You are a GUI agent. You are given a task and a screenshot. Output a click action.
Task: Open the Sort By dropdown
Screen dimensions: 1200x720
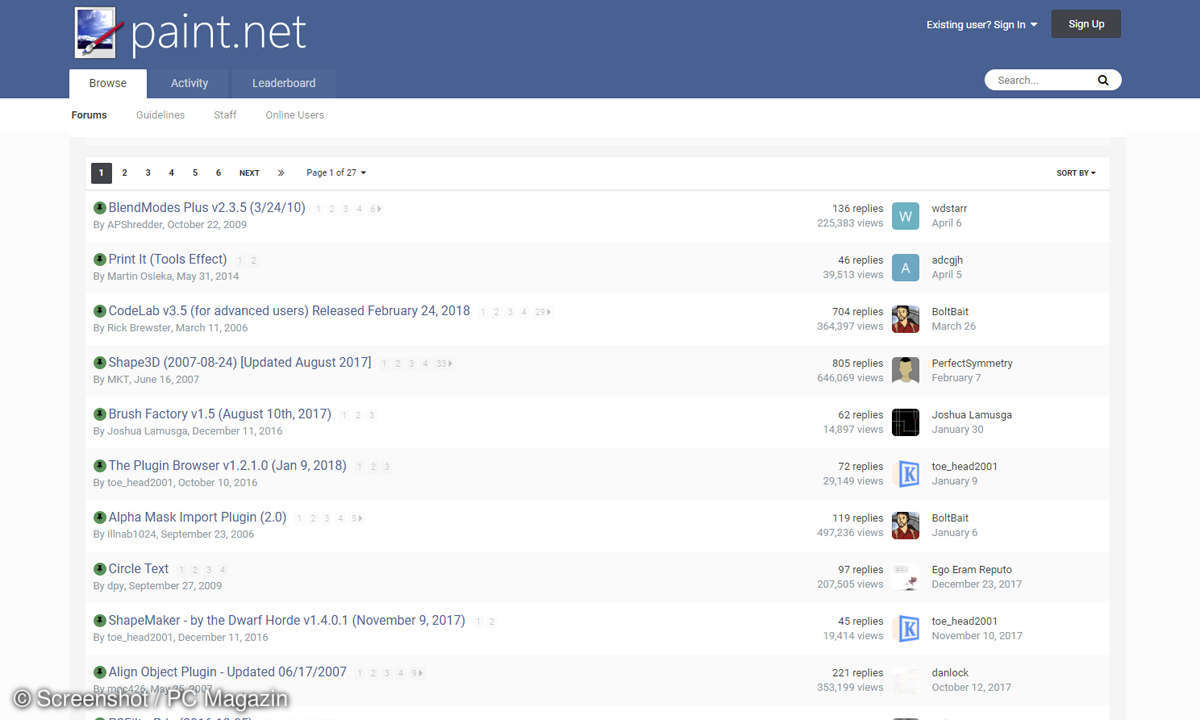coord(1076,173)
